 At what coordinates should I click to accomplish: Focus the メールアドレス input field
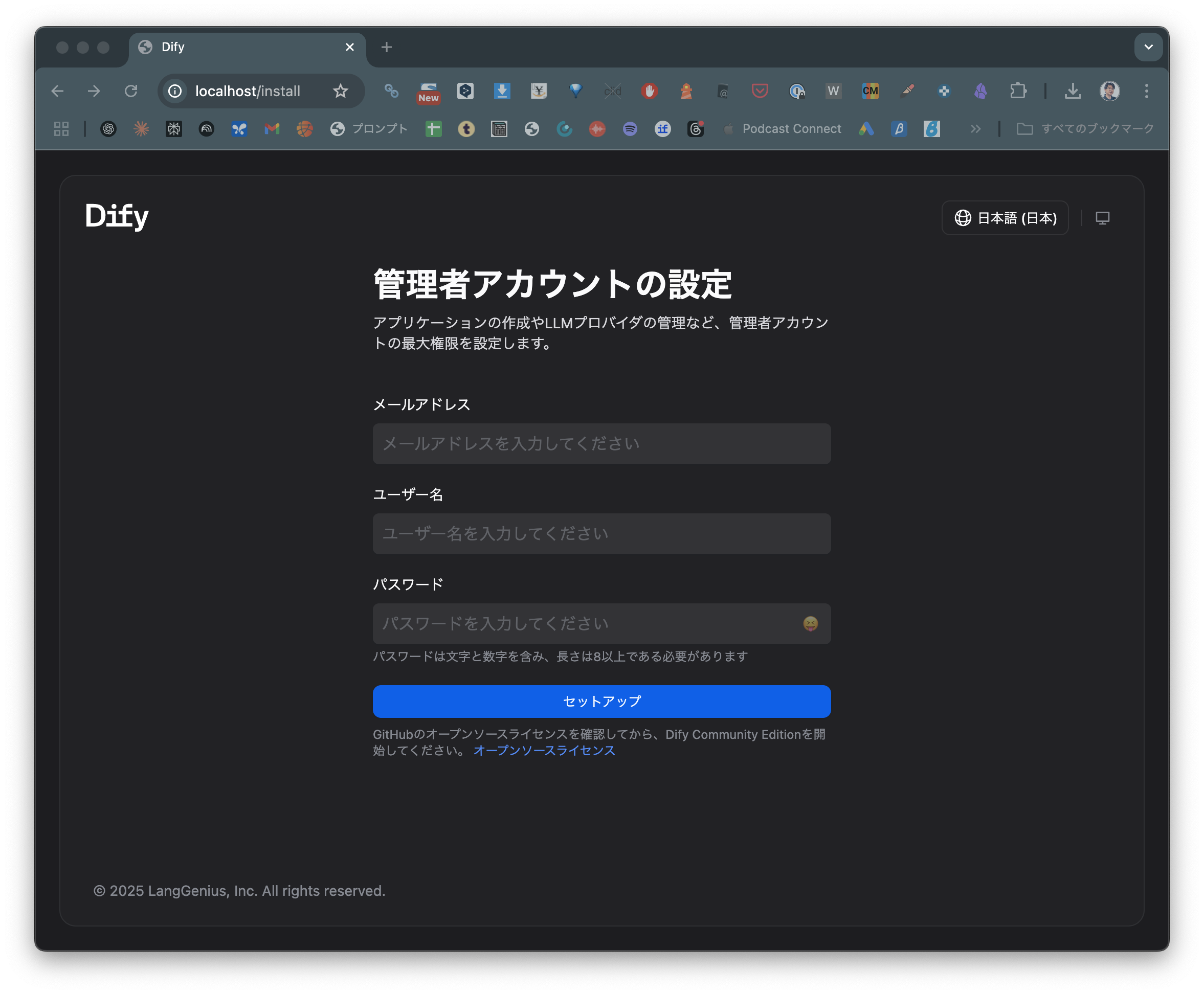click(601, 444)
